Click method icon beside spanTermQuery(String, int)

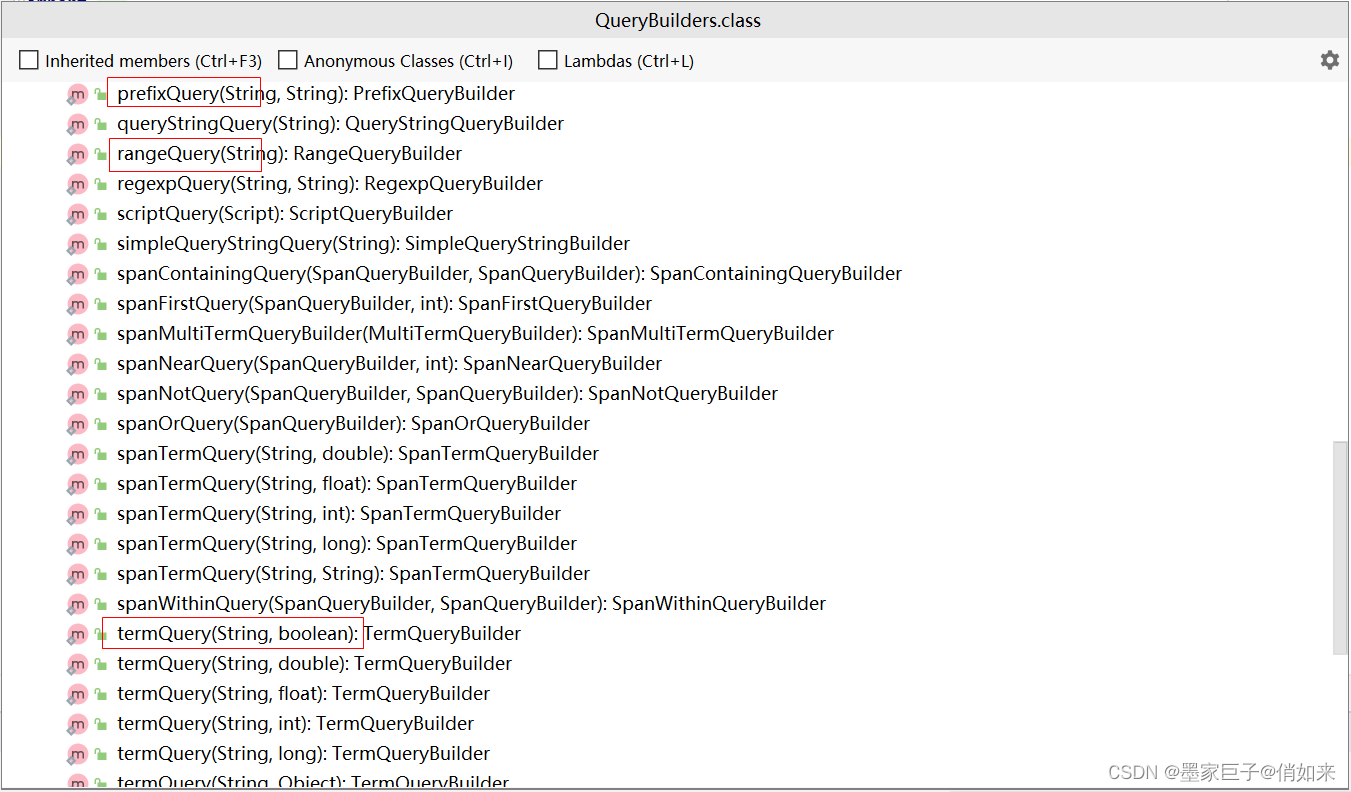click(x=78, y=515)
